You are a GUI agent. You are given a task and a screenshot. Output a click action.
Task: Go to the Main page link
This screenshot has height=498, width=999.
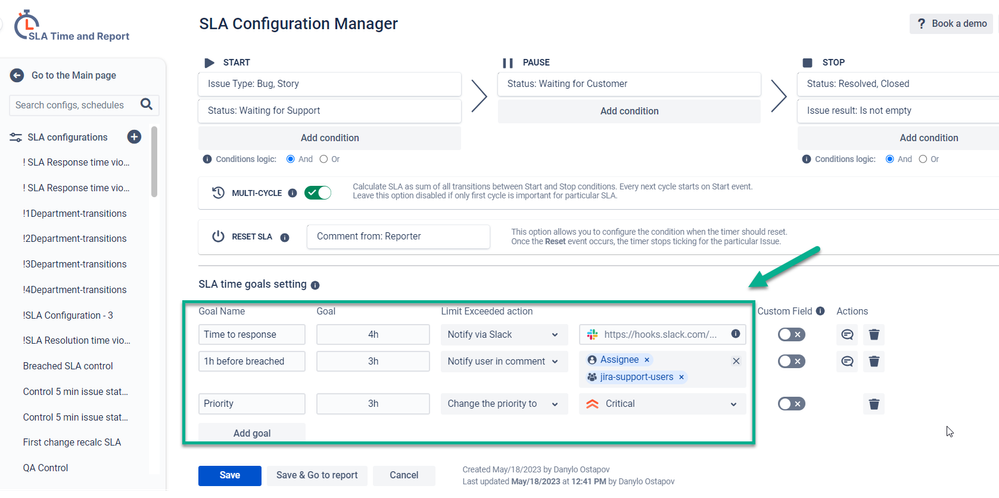[74, 75]
